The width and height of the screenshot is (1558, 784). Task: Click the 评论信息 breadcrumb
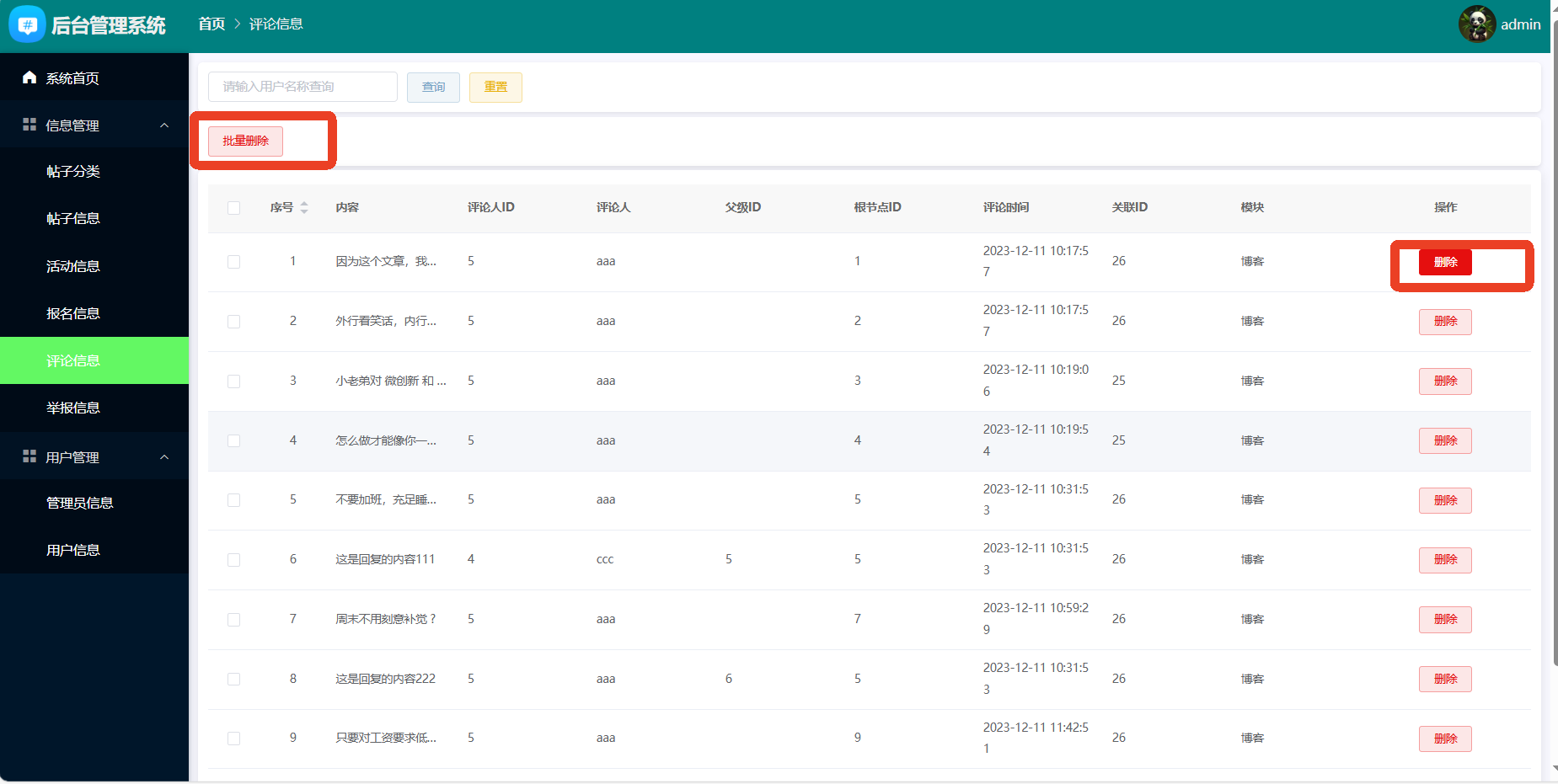[x=276, y=24]
